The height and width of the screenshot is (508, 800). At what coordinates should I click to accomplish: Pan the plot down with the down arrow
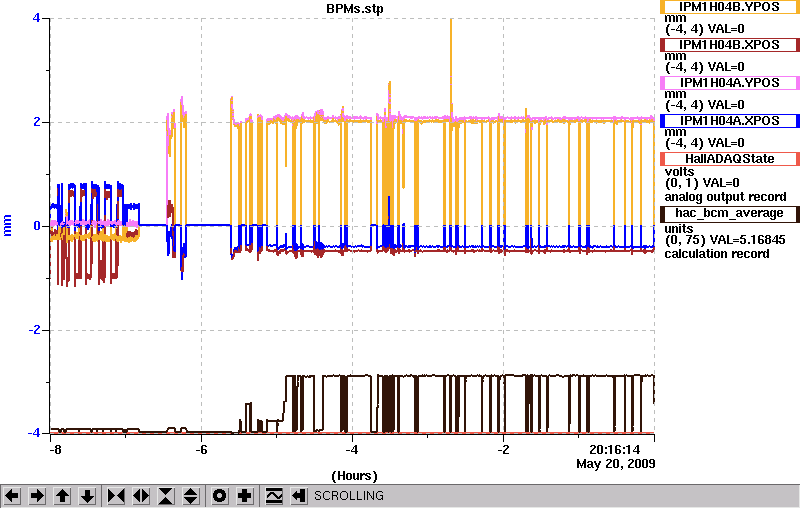(87, 496)
